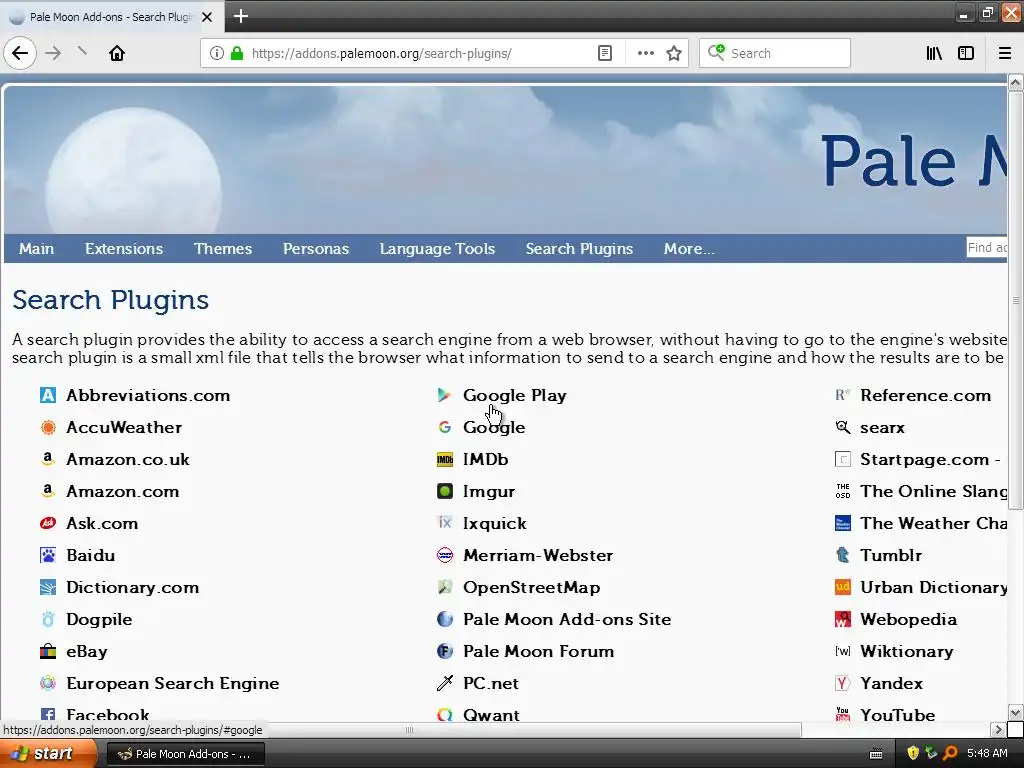Open the Main navigation tab
The width and height of the screenshot is (1024, 768).
point(37,249)
